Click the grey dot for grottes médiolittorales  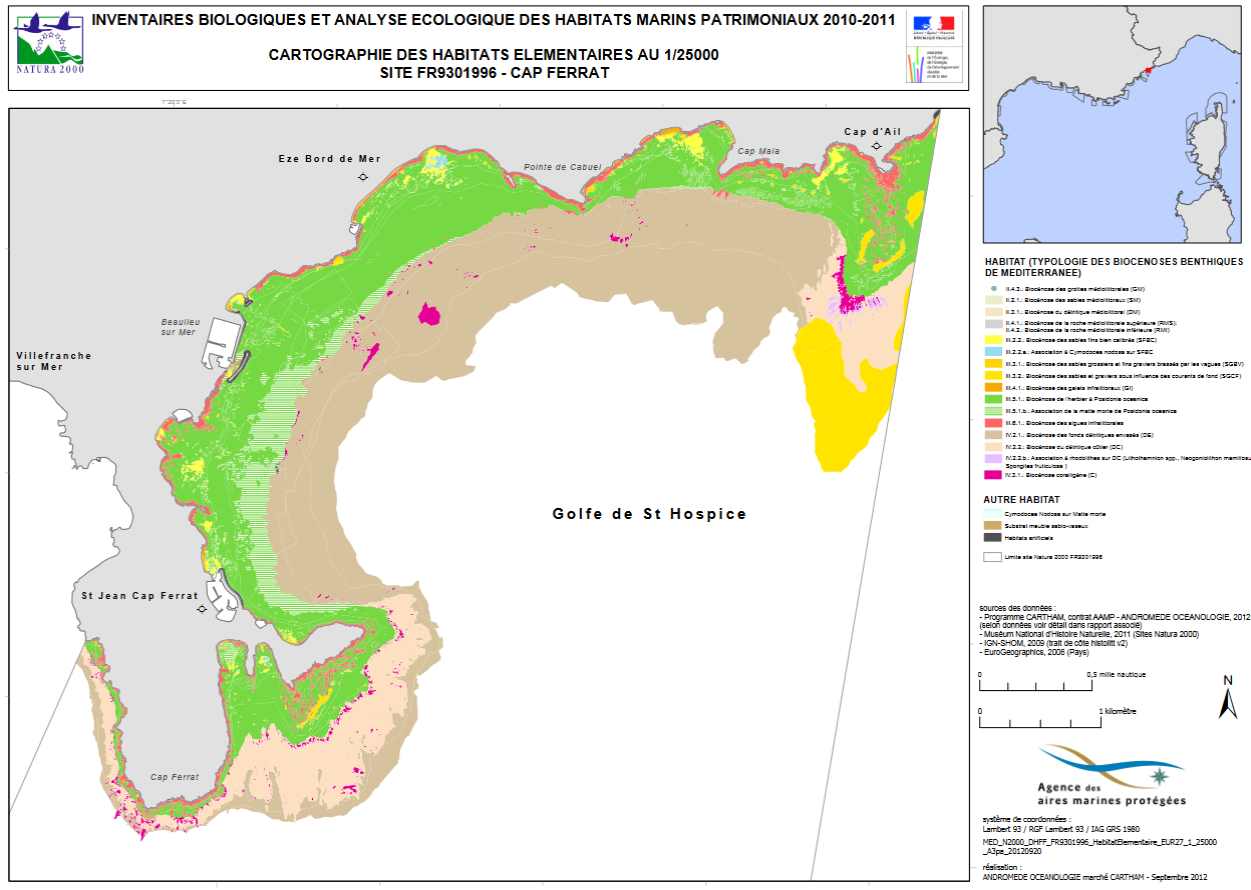click(x=994, y=289)
